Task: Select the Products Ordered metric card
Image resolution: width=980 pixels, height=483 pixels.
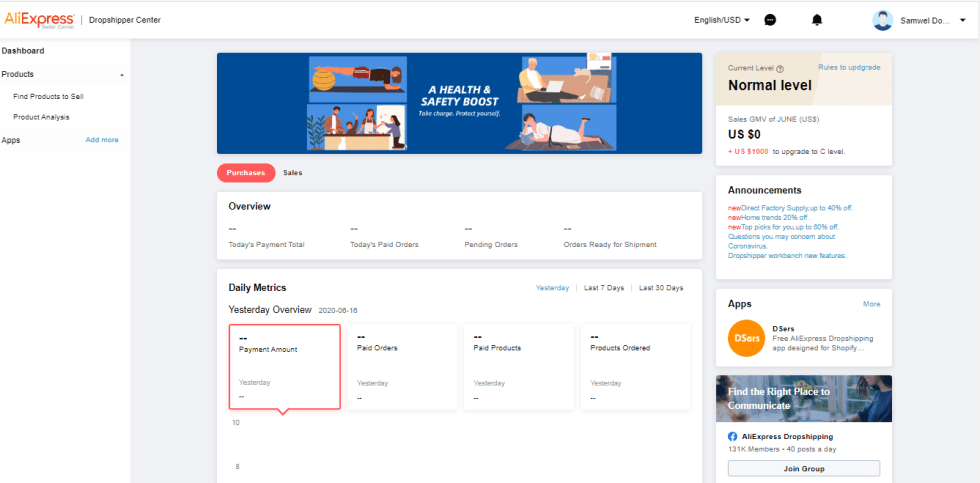Action: click(636, 367)
